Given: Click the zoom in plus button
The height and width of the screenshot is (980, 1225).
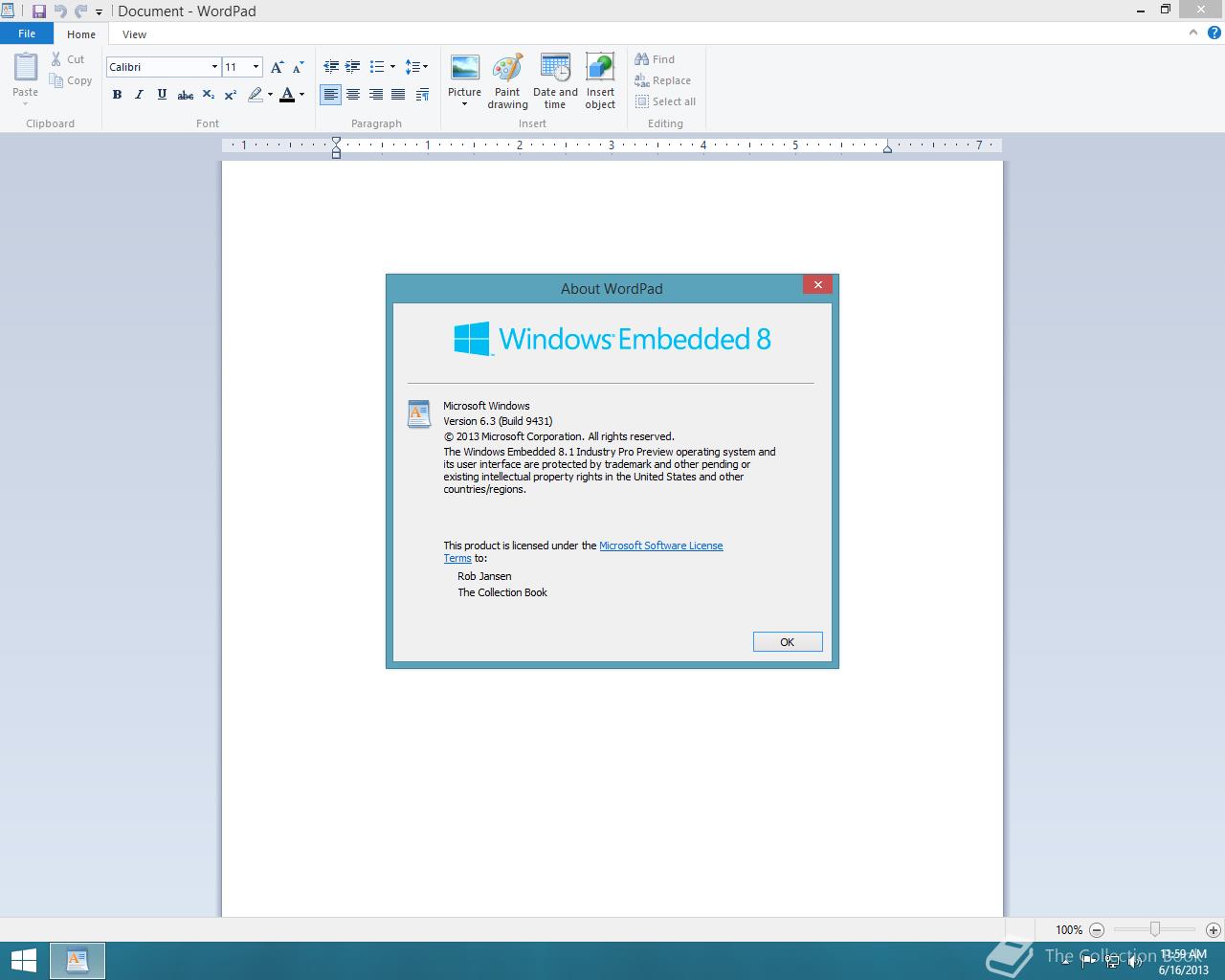Looking at the screenshot, I should (1213, 929).
